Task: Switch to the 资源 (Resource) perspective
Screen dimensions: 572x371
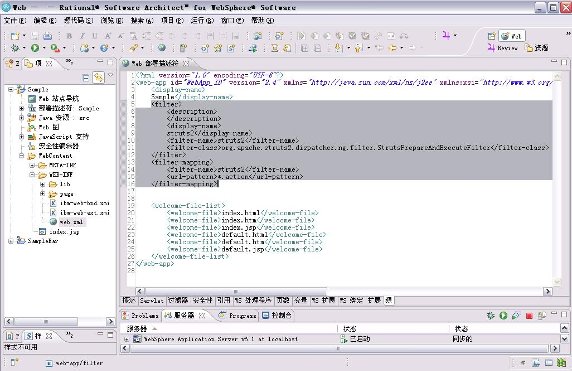Action: pyautogui.click(x=537, y=48)
